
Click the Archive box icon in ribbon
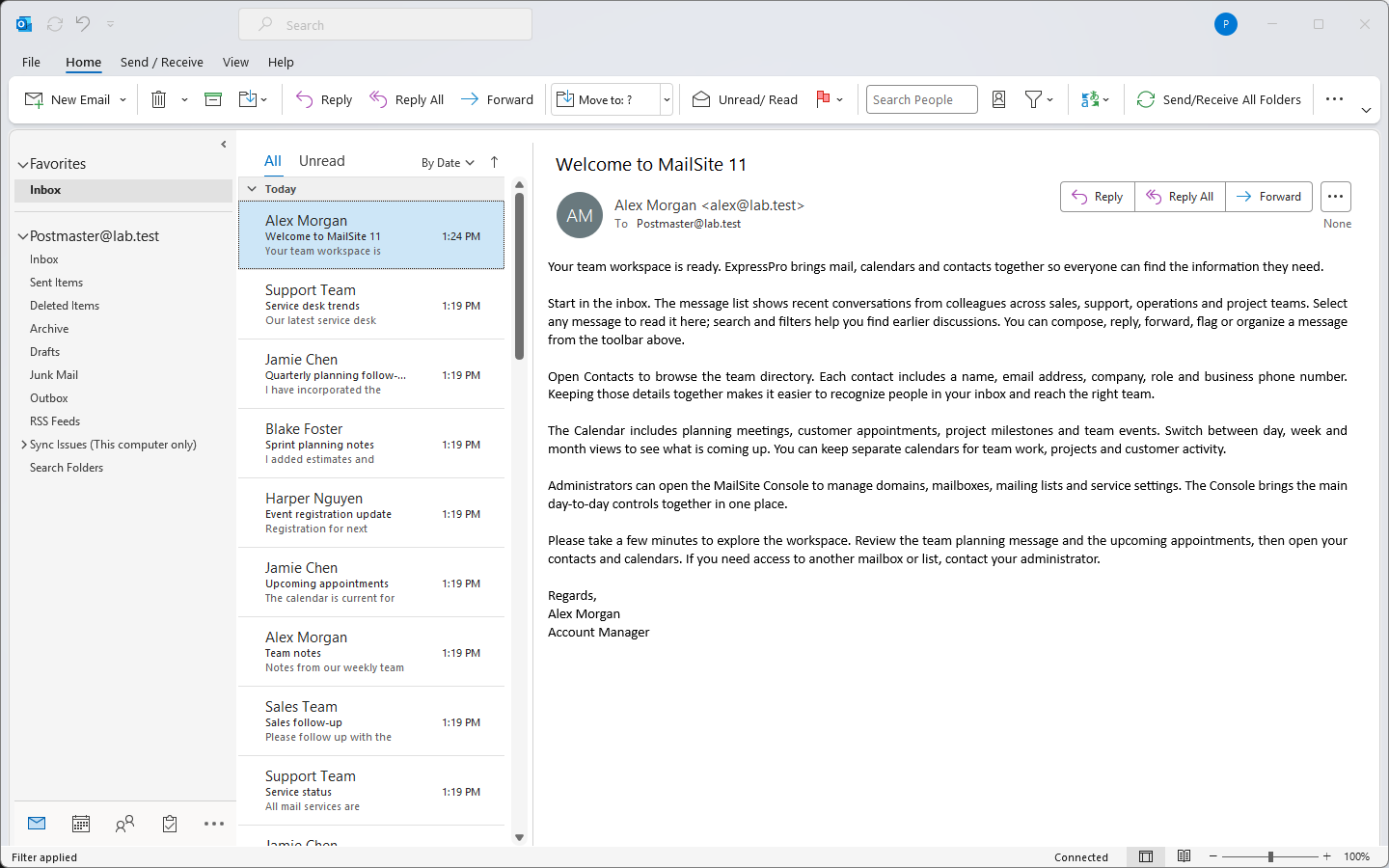[213, 99]
